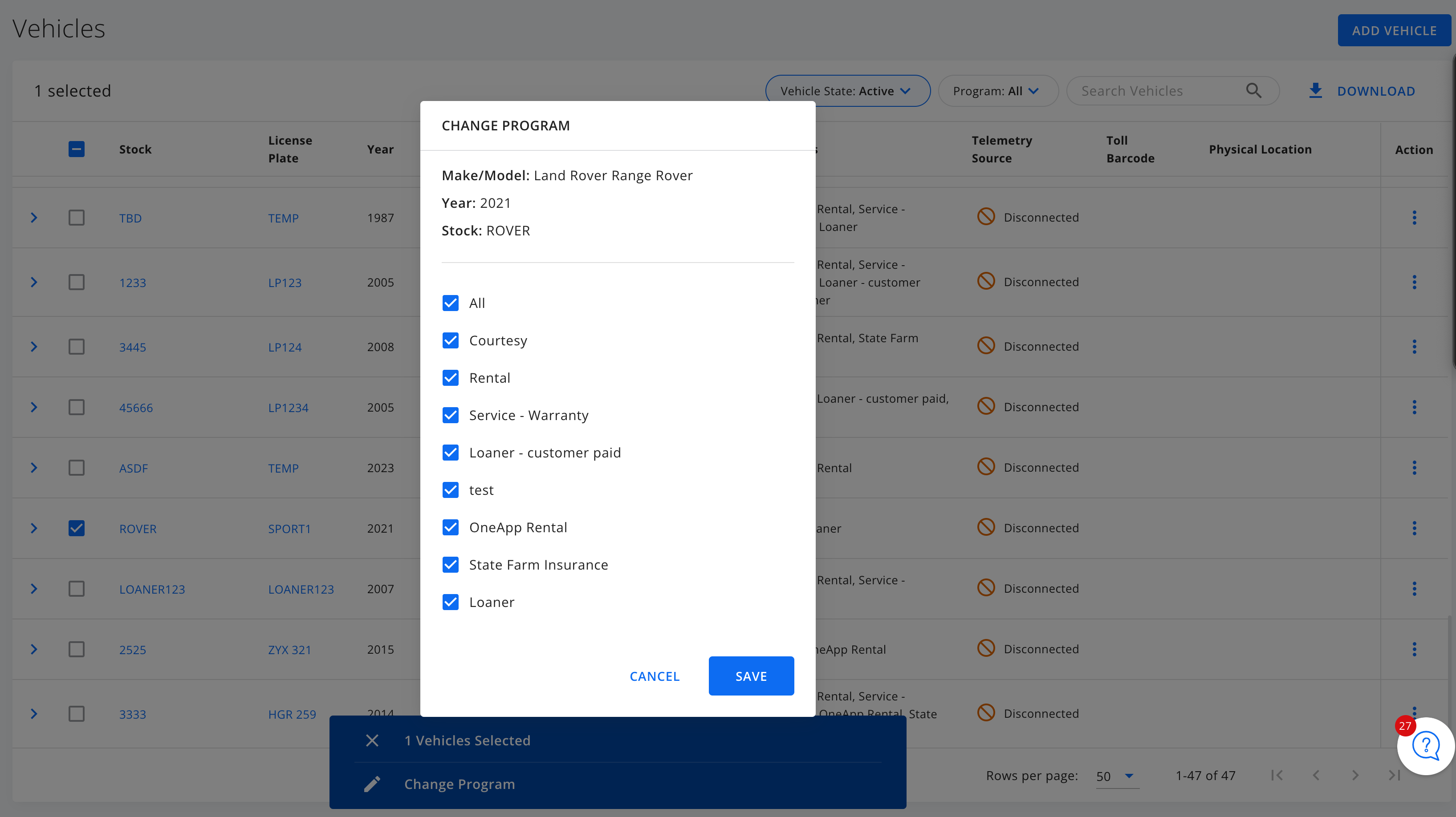Cancel the Change Program dialog
This screenshot has height=817, width=1456.
[654, 676]
